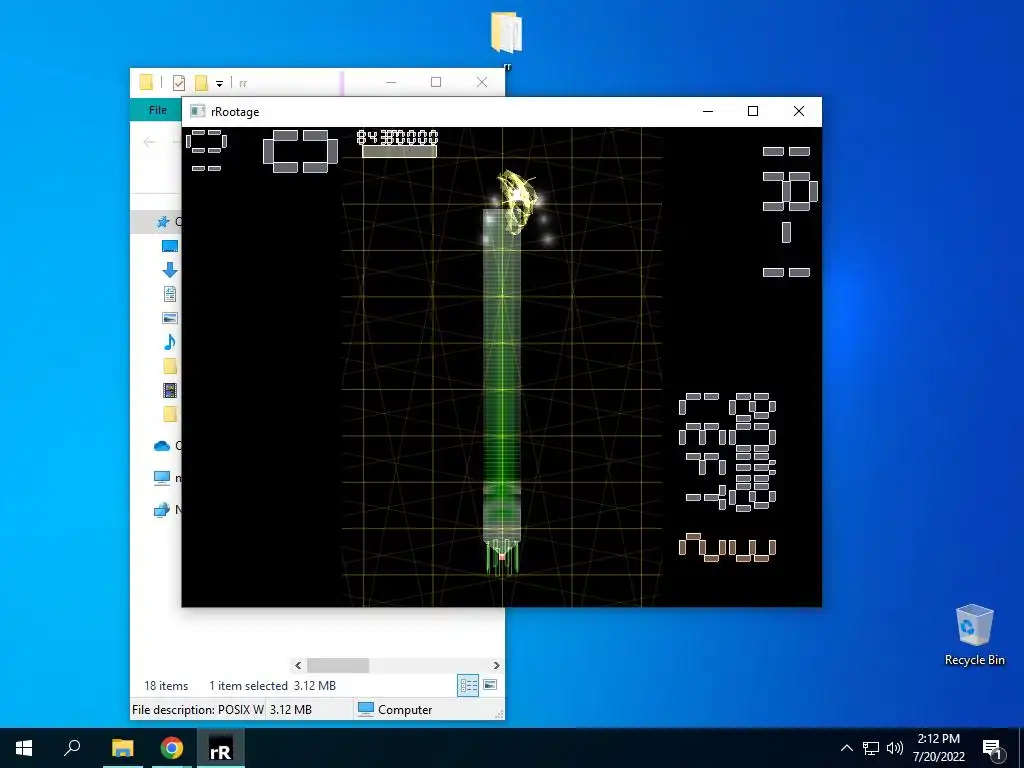Viewport: 1024px width, 768px height.
Task: Click the horizontal scrollbar left arrow
Action: click(x=298, y=665)
